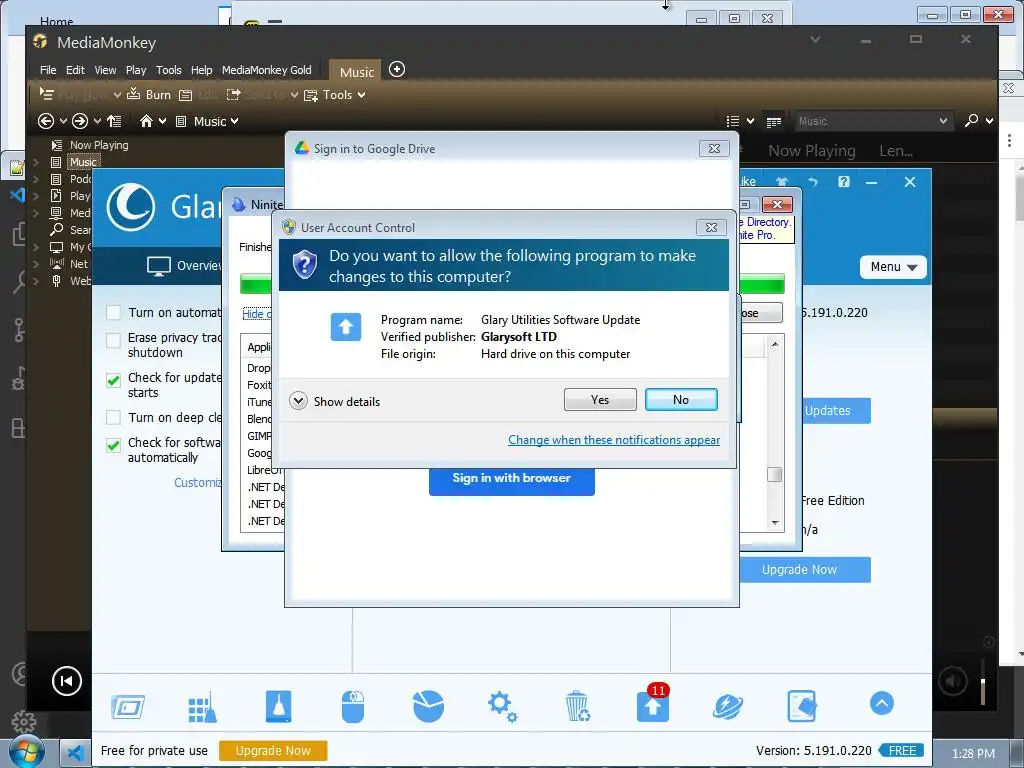1024x768 pixels.
Task: Adjust MediaMonkey volume slider
Action: pyautogui.click(x=983, y=682)
